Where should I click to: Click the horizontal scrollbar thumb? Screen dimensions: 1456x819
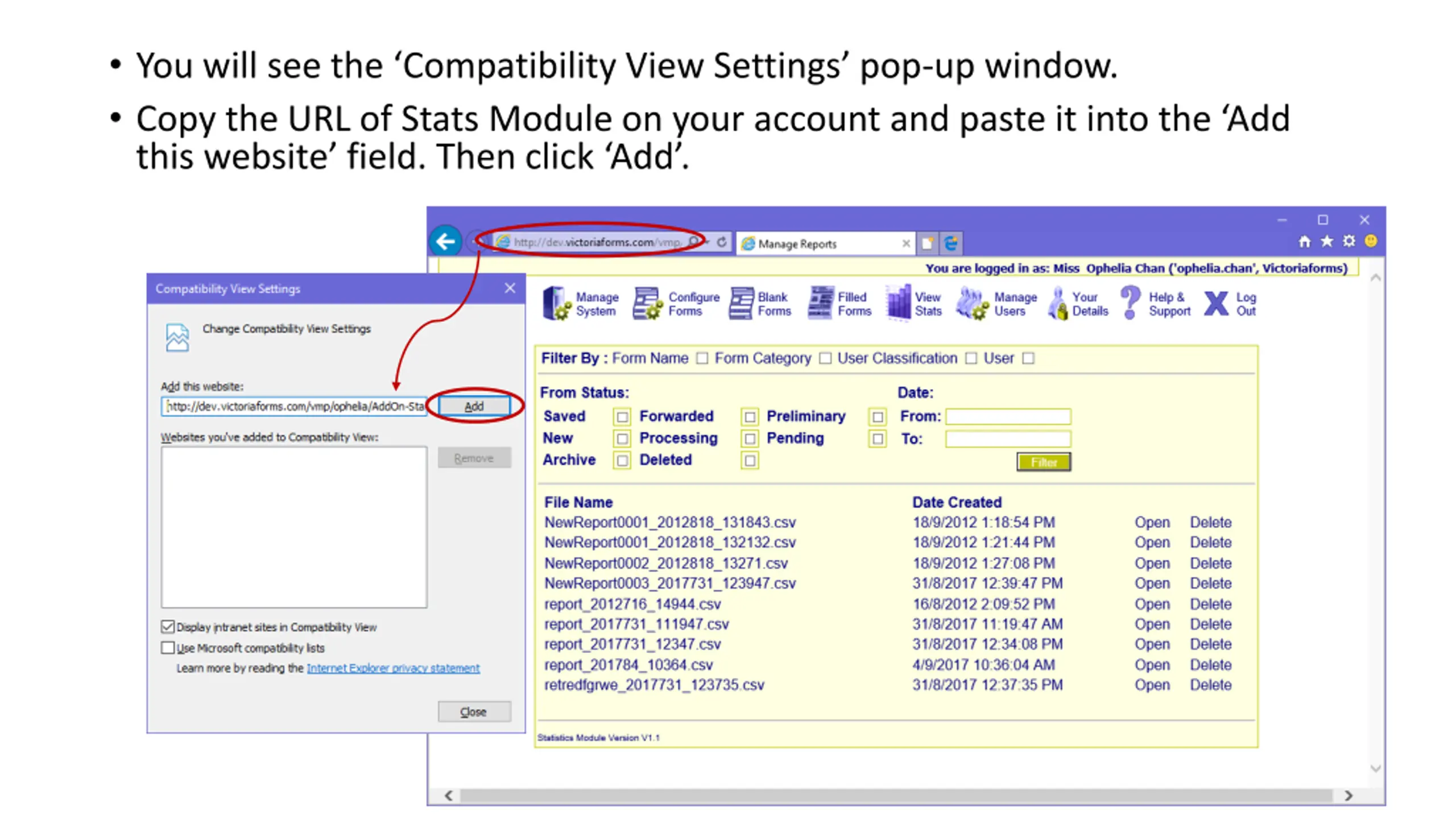(896, 796)
